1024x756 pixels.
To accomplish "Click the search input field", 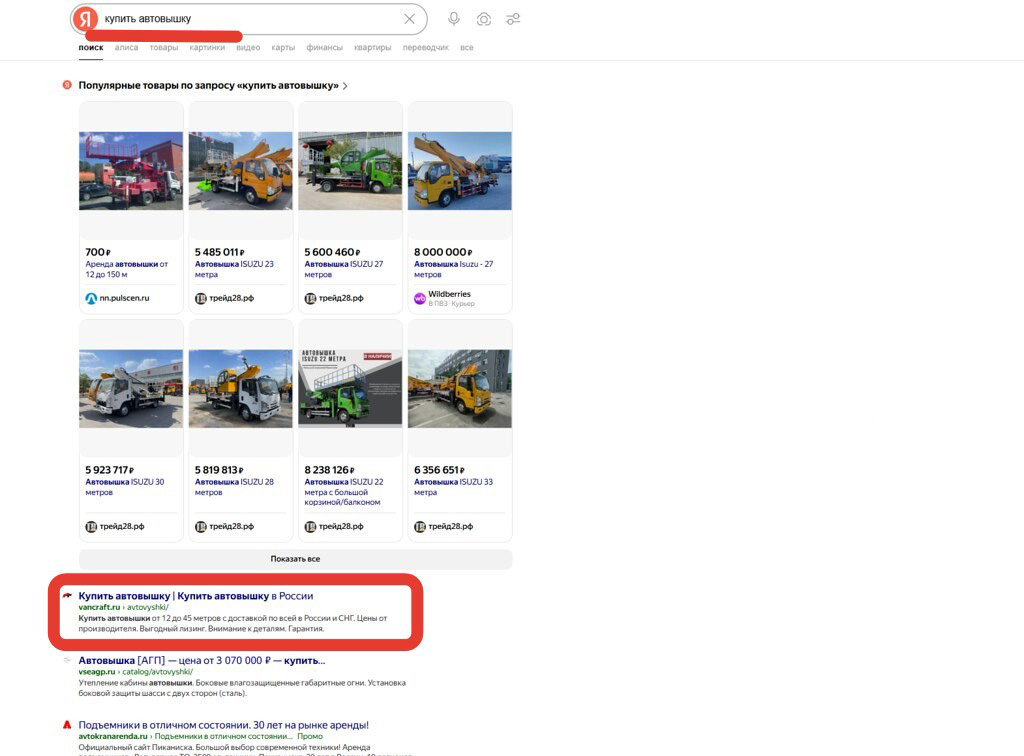I will 251,19.
